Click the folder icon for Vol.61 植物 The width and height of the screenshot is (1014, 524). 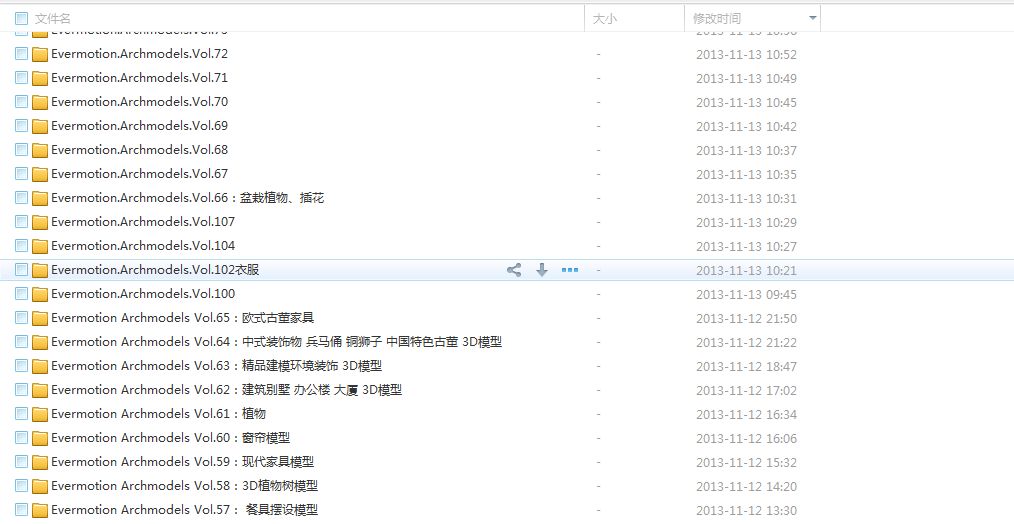(x=40, y=414)
